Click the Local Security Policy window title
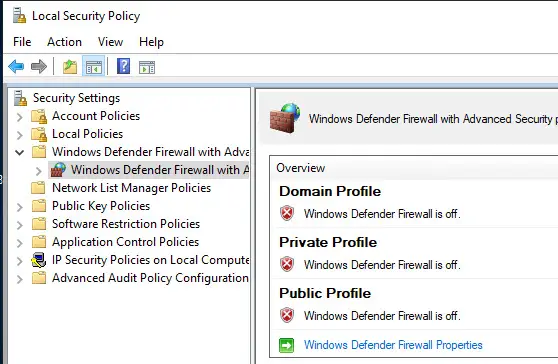This screenshot has height=364, width=558. pyautogui.click(x=86, y=16)
